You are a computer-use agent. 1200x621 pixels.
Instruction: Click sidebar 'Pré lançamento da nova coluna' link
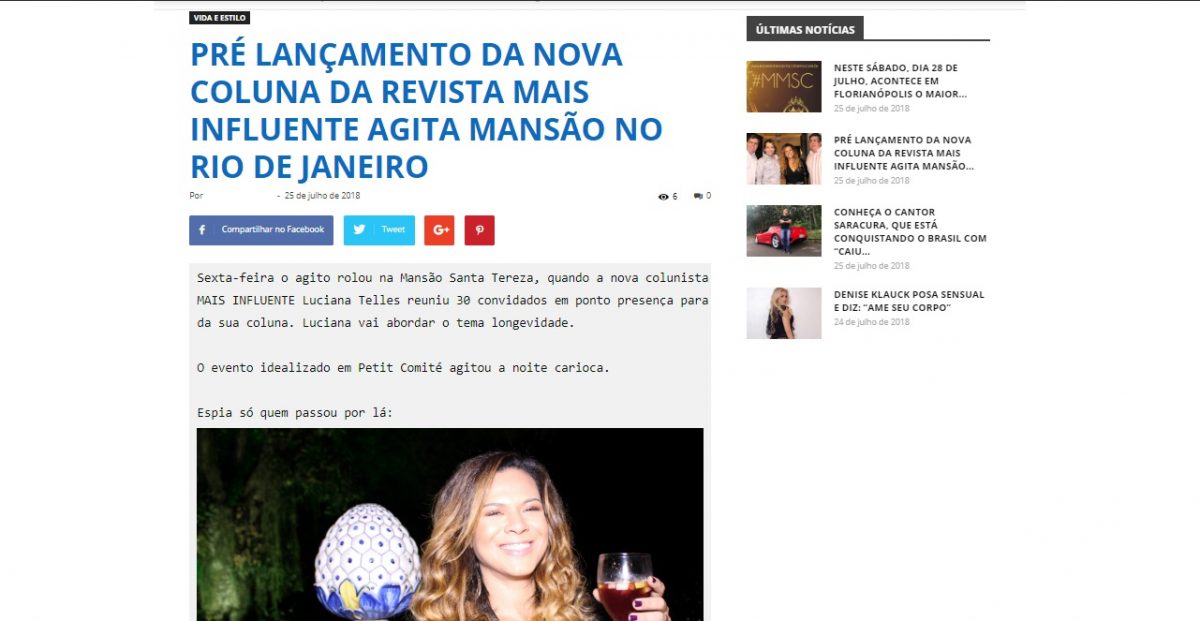point(904,153)
